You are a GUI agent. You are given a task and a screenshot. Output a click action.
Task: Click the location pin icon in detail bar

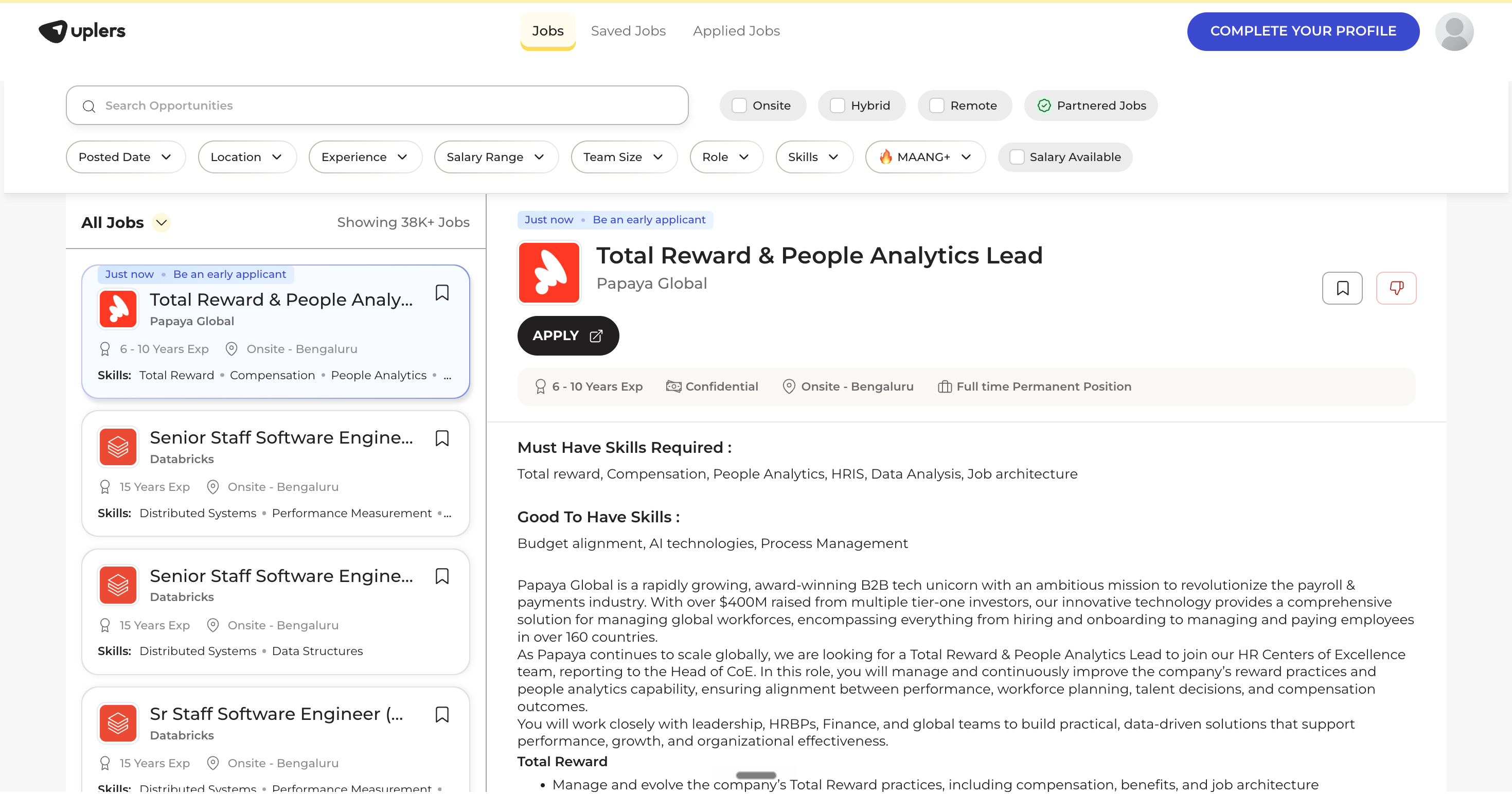point(789,386)
